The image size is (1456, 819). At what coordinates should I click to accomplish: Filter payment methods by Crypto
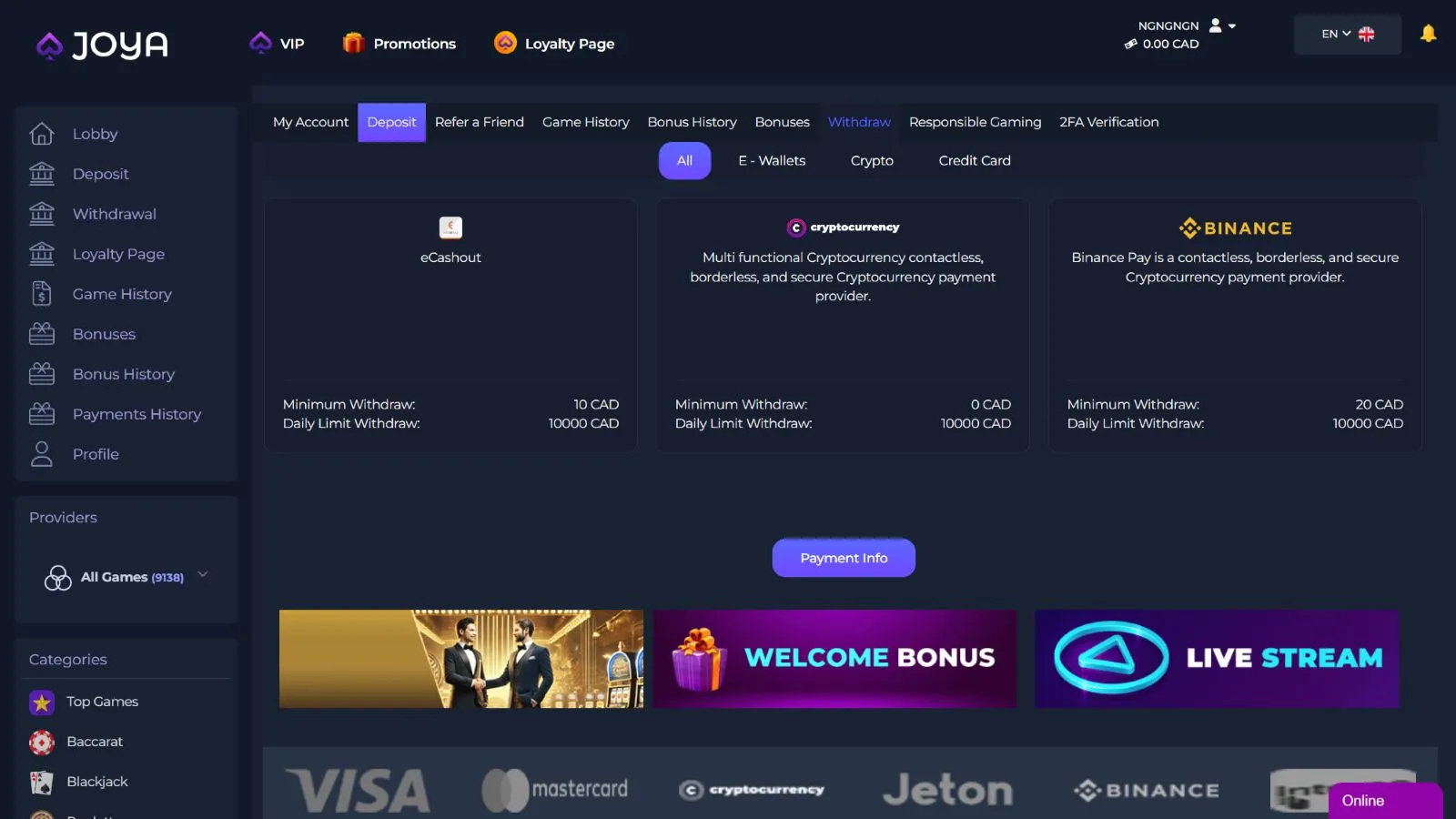pos(872,161)
